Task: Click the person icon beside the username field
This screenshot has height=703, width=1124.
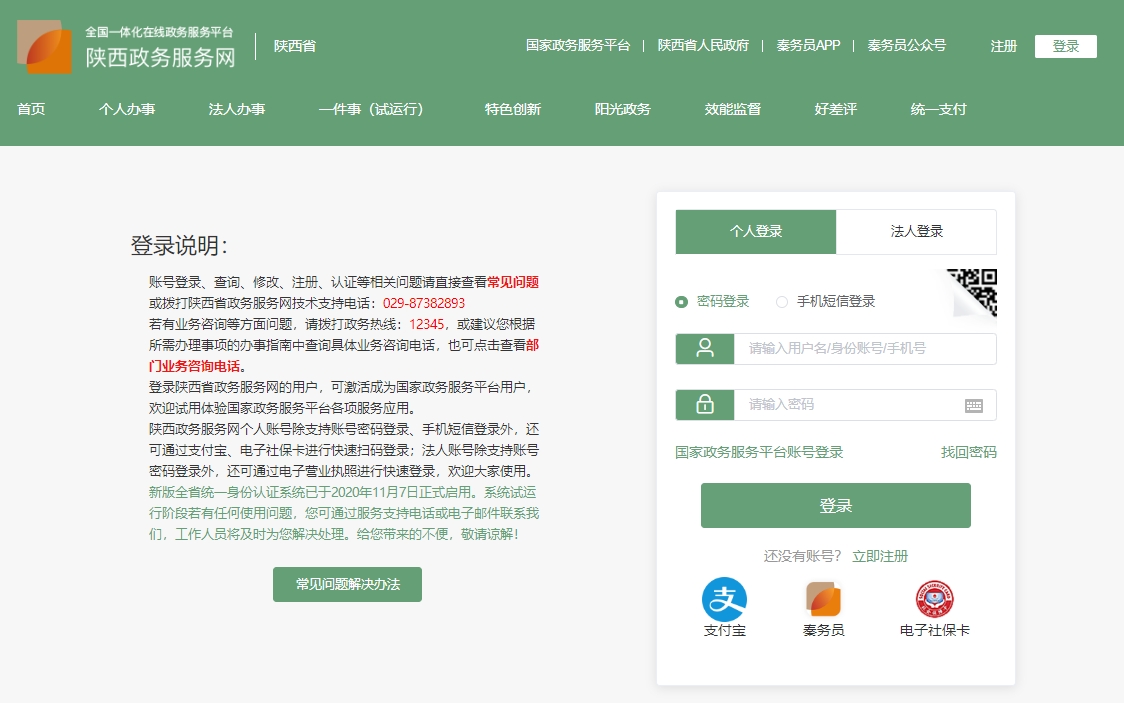Action: pos(705,348)
